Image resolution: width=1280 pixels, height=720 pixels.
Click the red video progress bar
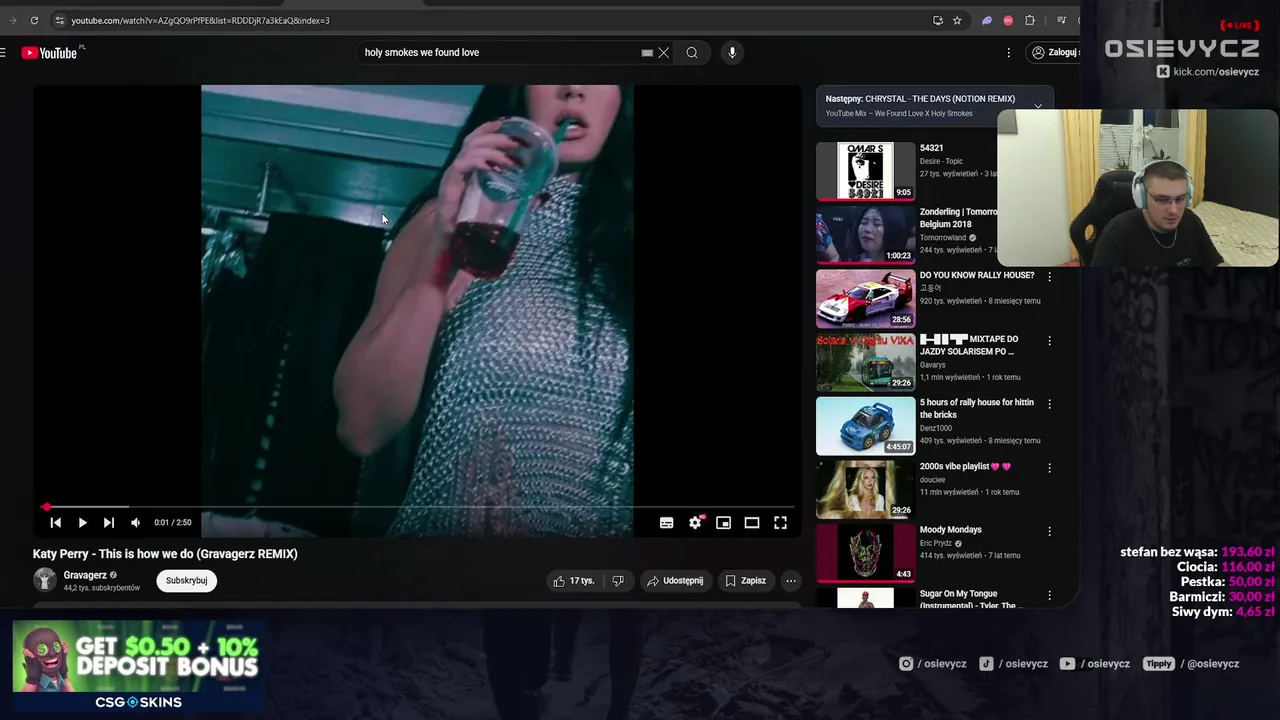418,507
